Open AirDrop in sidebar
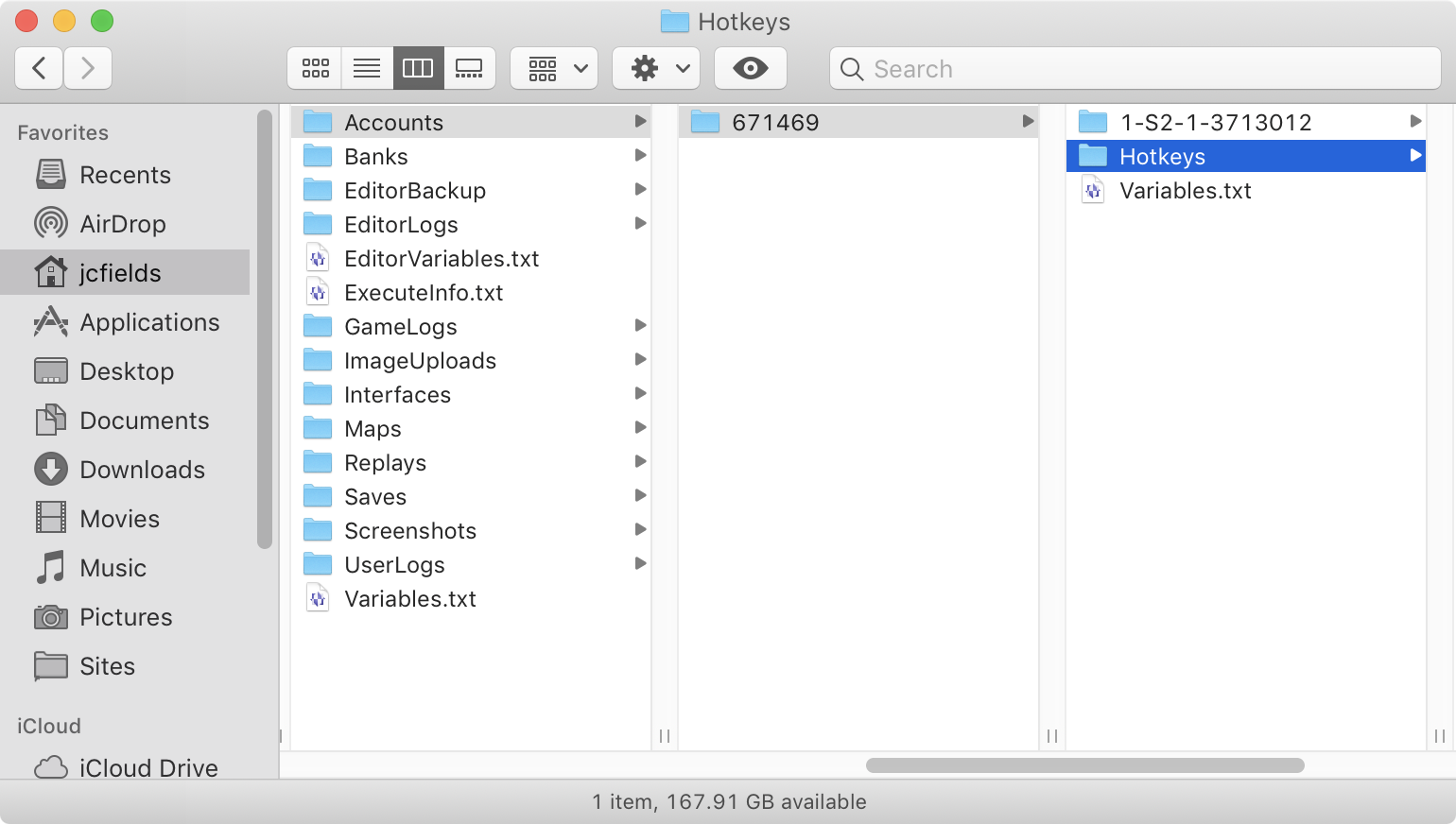The image size is (1456, 824). pyautogui.click(x=123, y=224)
